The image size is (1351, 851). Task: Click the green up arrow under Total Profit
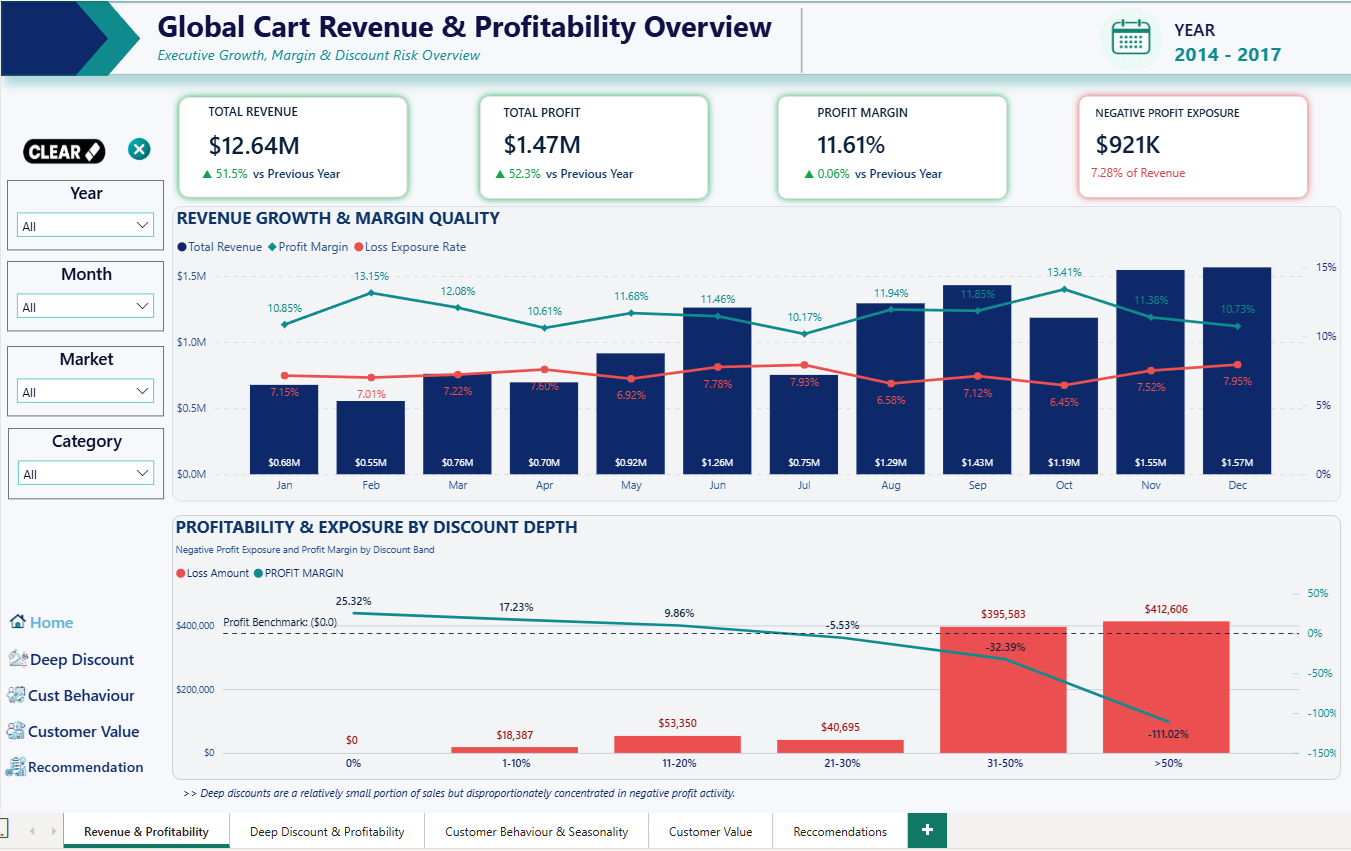[x=500, y=174]
